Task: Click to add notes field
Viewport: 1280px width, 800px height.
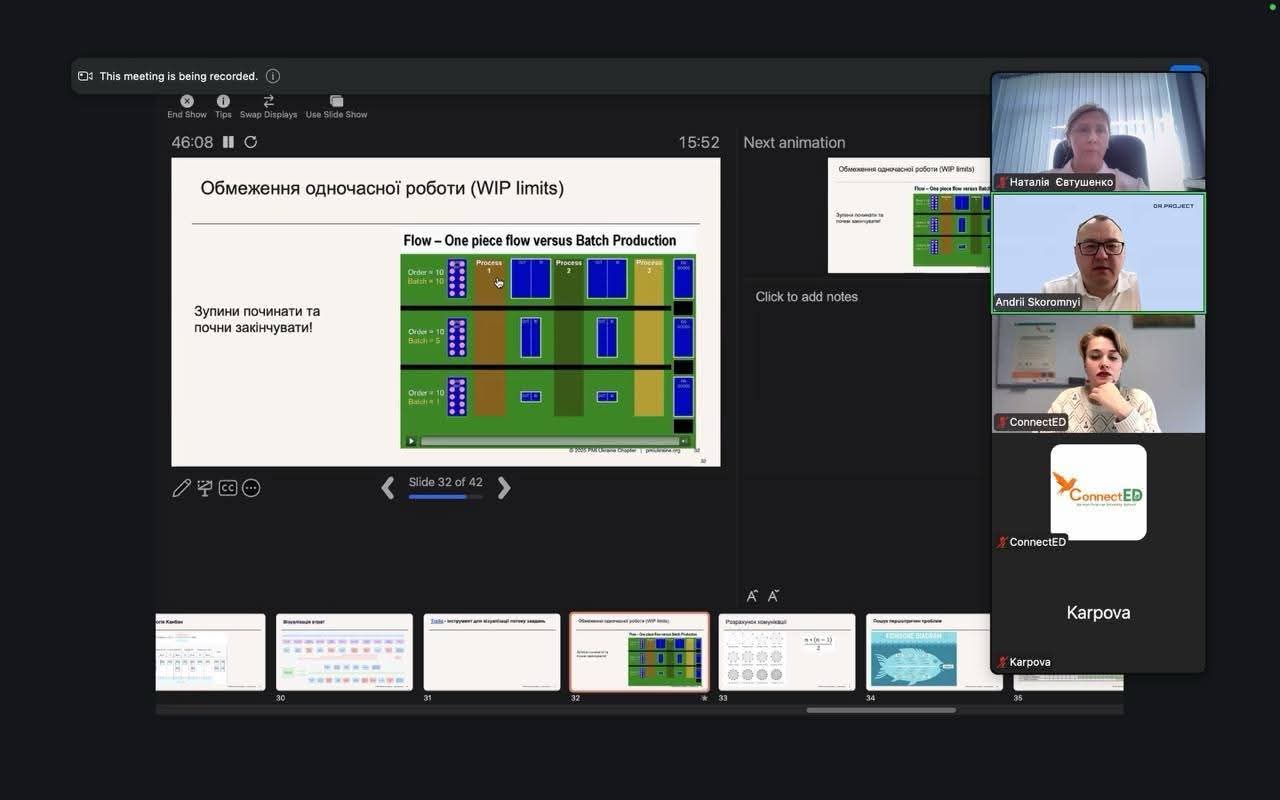Action: (x=865, y=380)
